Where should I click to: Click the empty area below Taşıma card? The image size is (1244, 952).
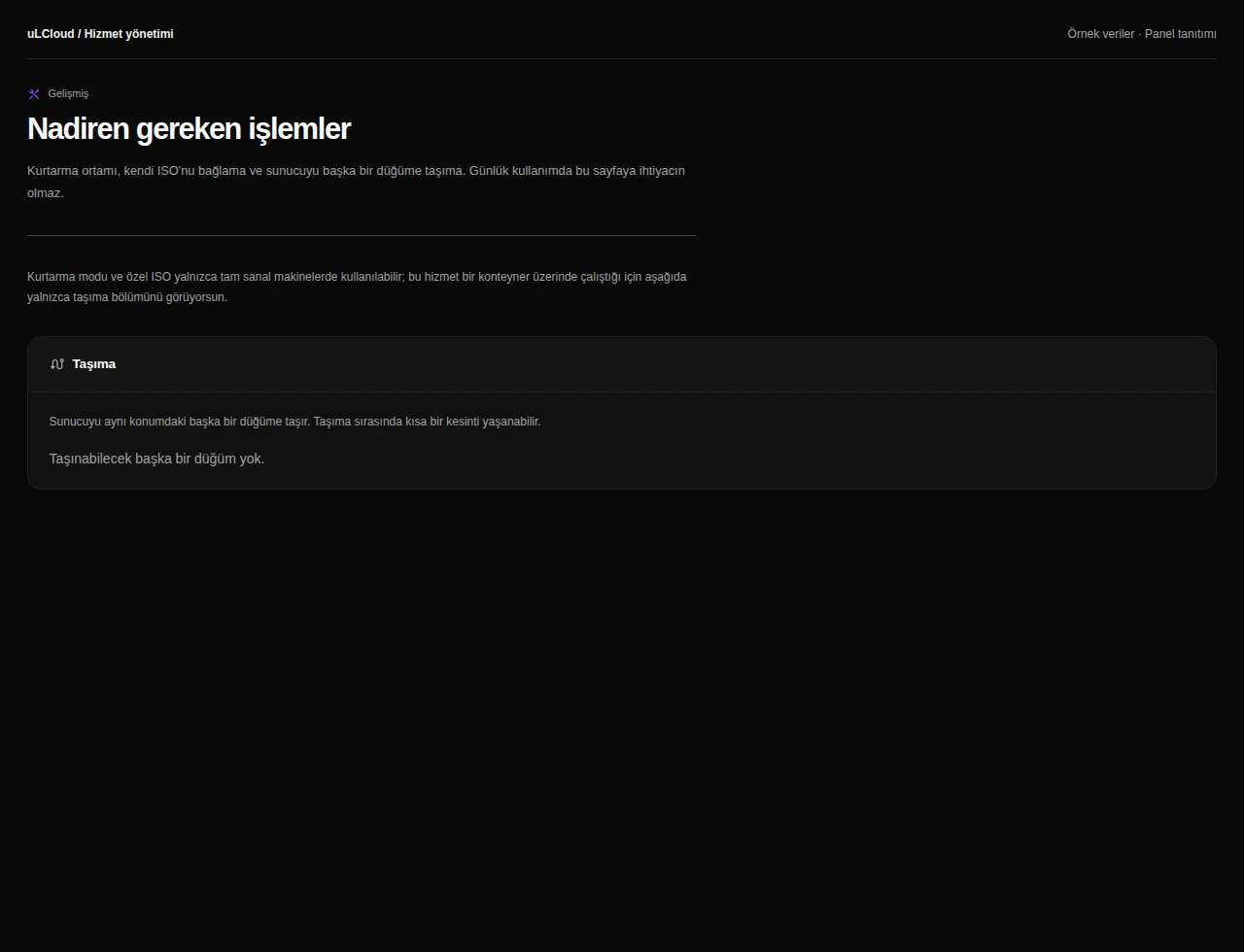pos(622,719)
